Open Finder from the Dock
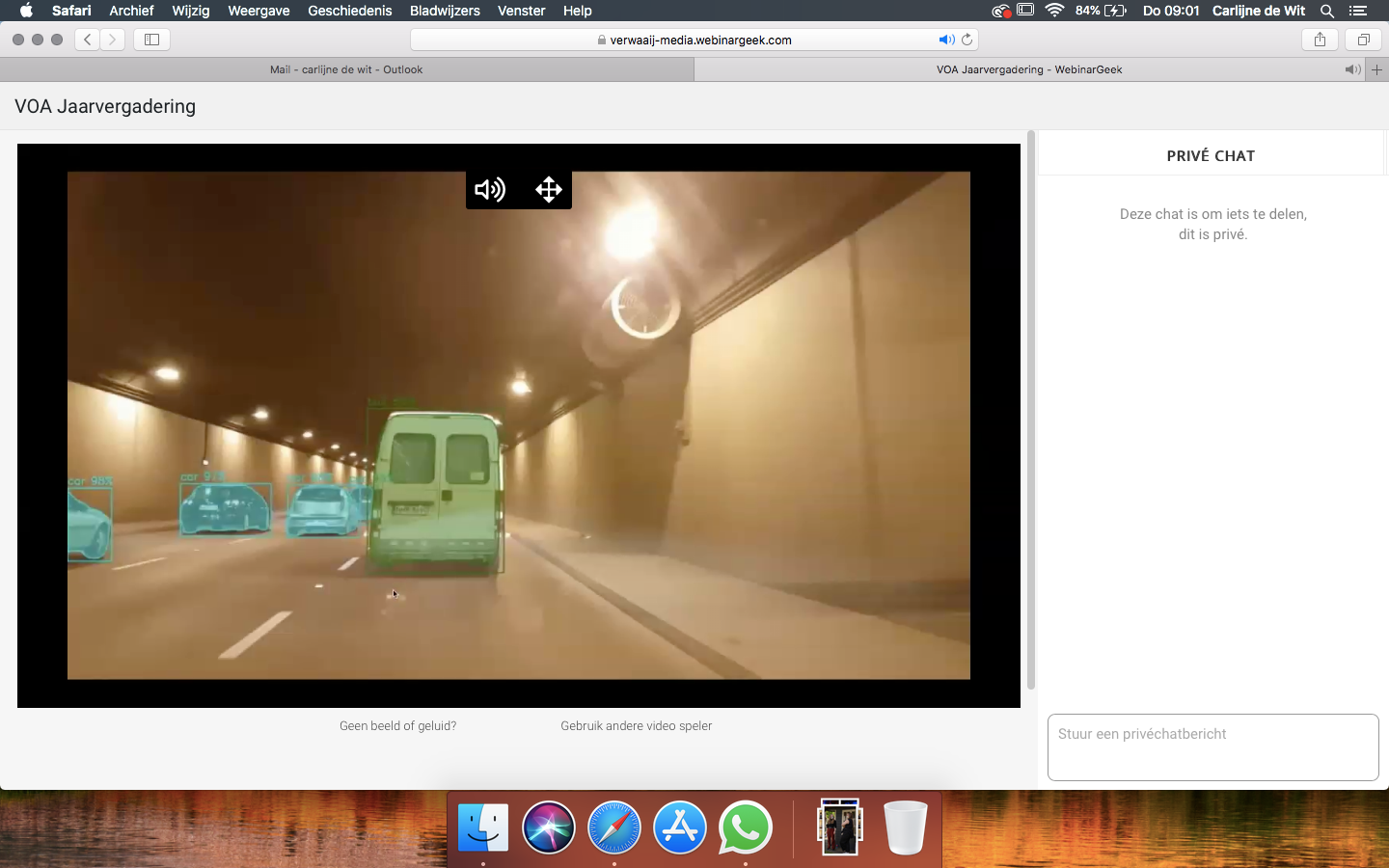The width and height of the screenshot is (1389, 868). 483,827
